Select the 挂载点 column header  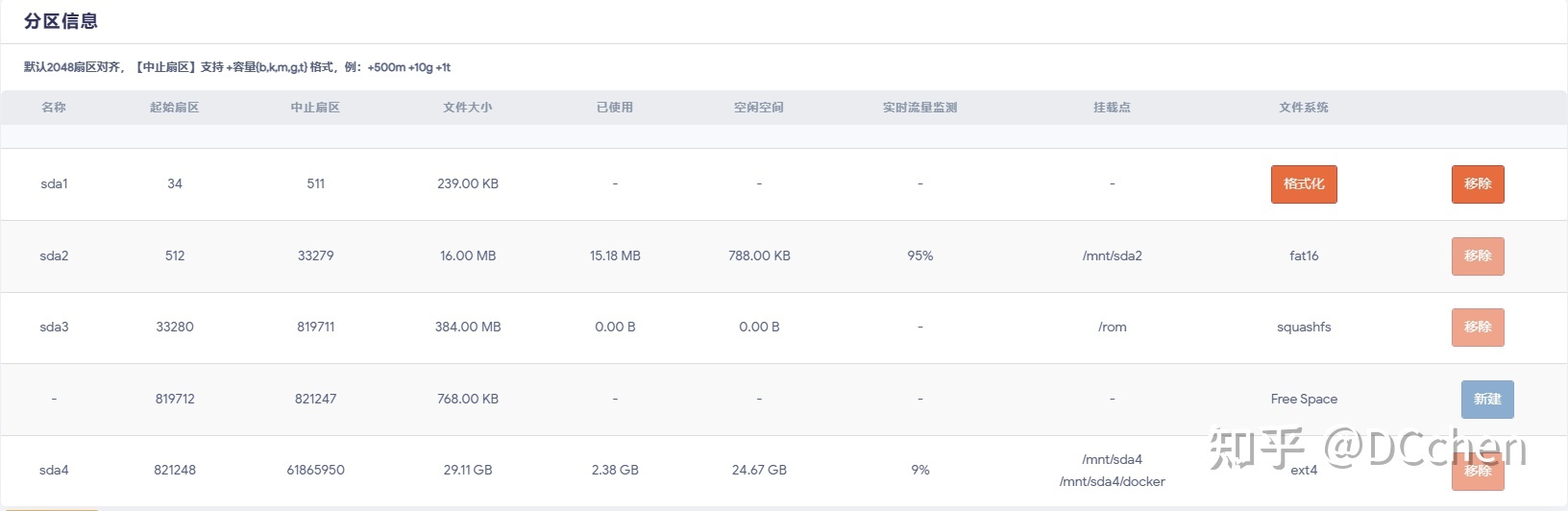pos(1112,108)
